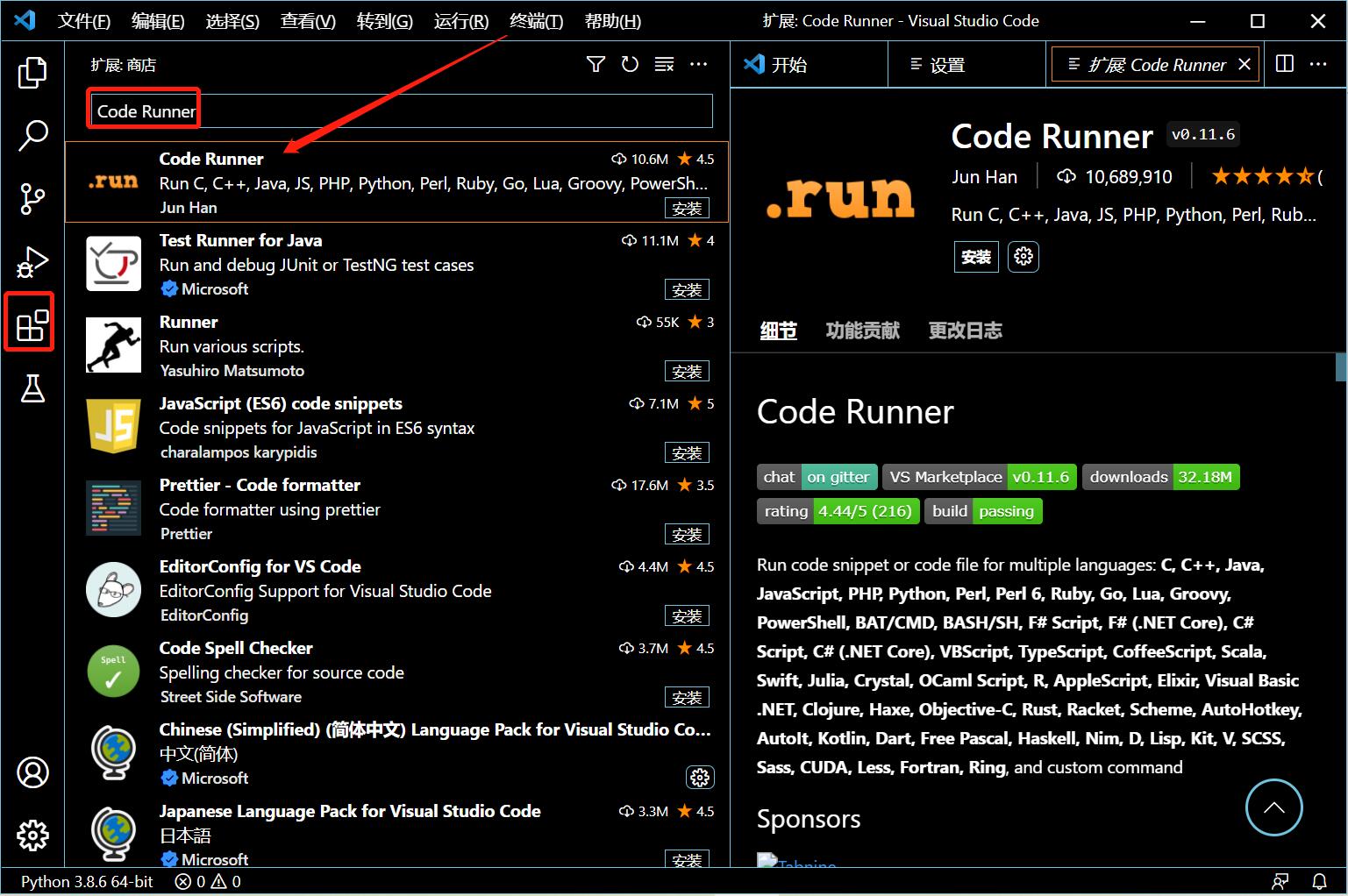Image resolution: width=1348 pixels, height=896 pixels.
Task: Open errors and warnings in status bar
Action: point(208,881)
